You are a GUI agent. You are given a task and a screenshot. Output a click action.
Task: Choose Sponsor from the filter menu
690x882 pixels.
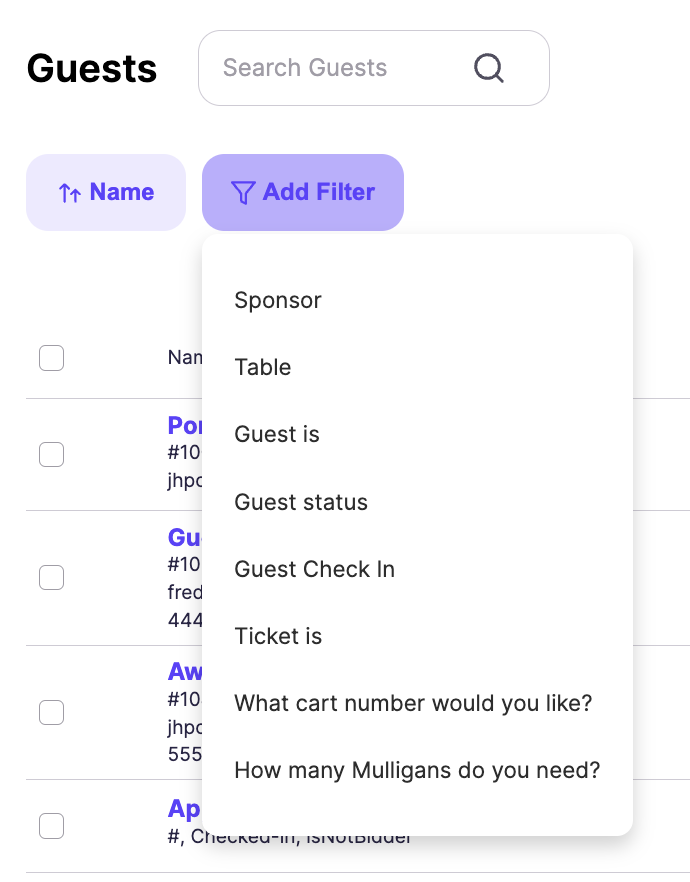pos(277,299)
